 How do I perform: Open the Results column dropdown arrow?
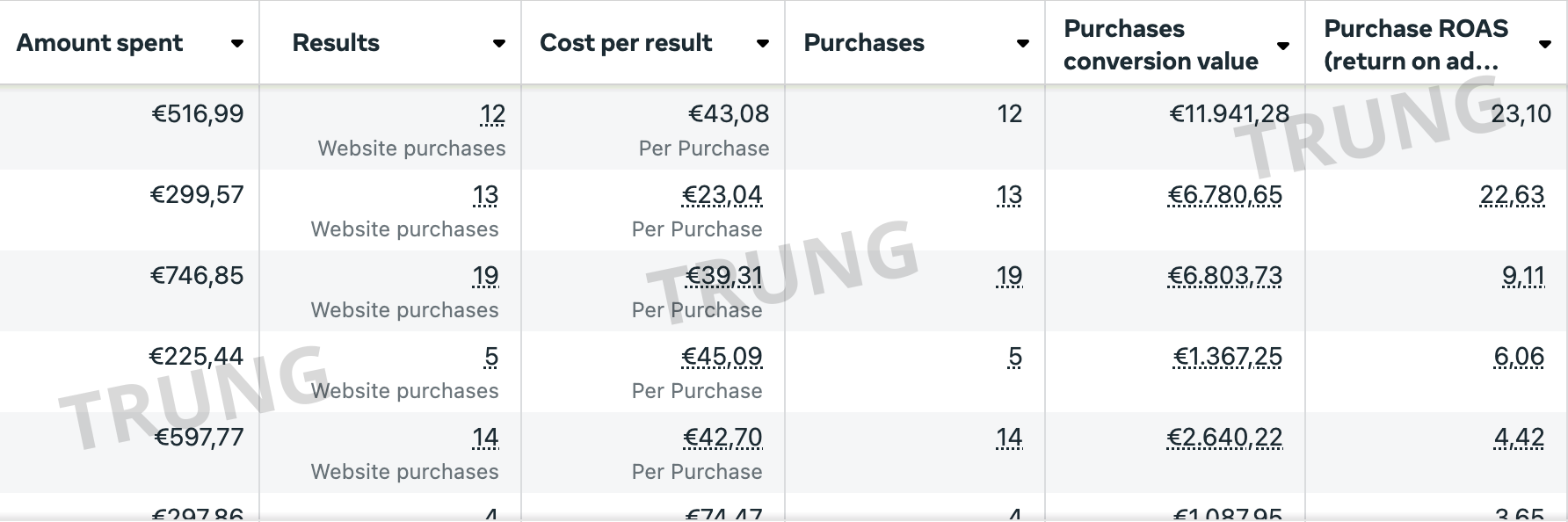pos(498,44)
